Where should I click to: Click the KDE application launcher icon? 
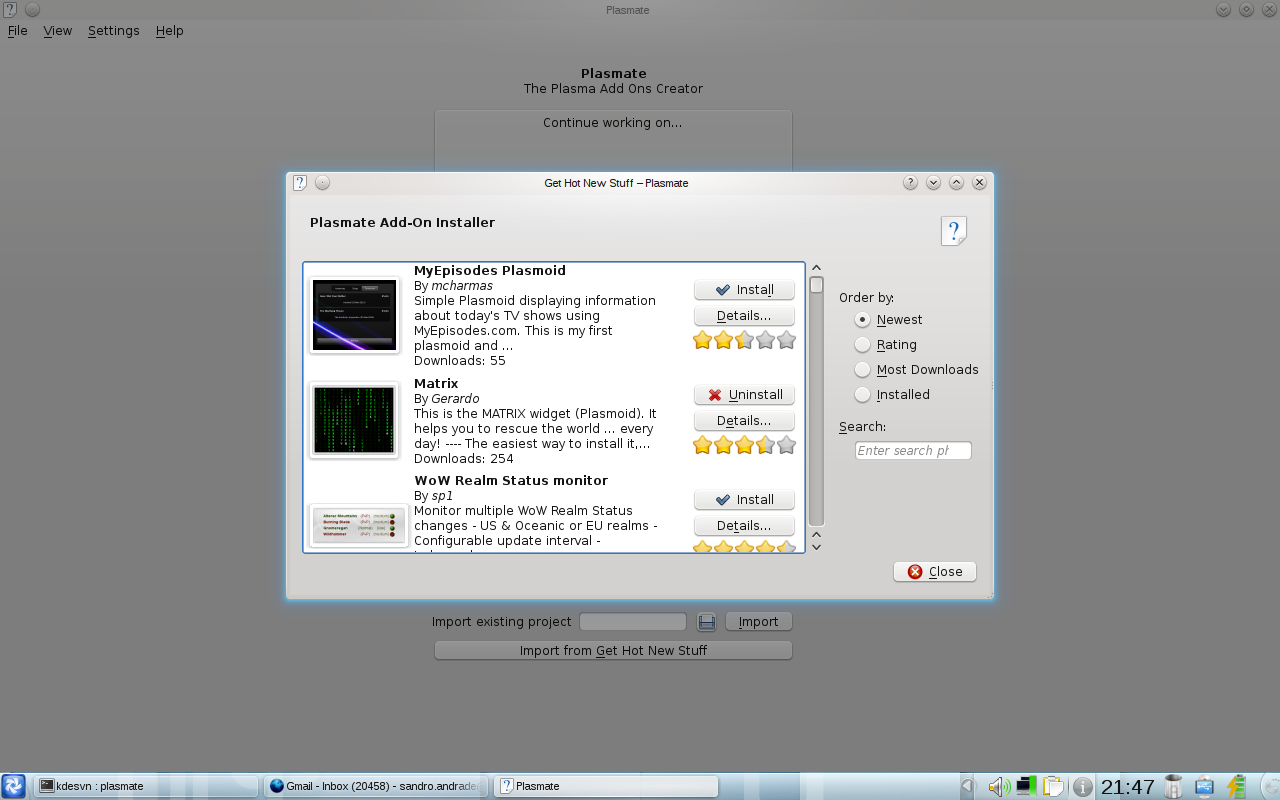[x=14, y=786]
